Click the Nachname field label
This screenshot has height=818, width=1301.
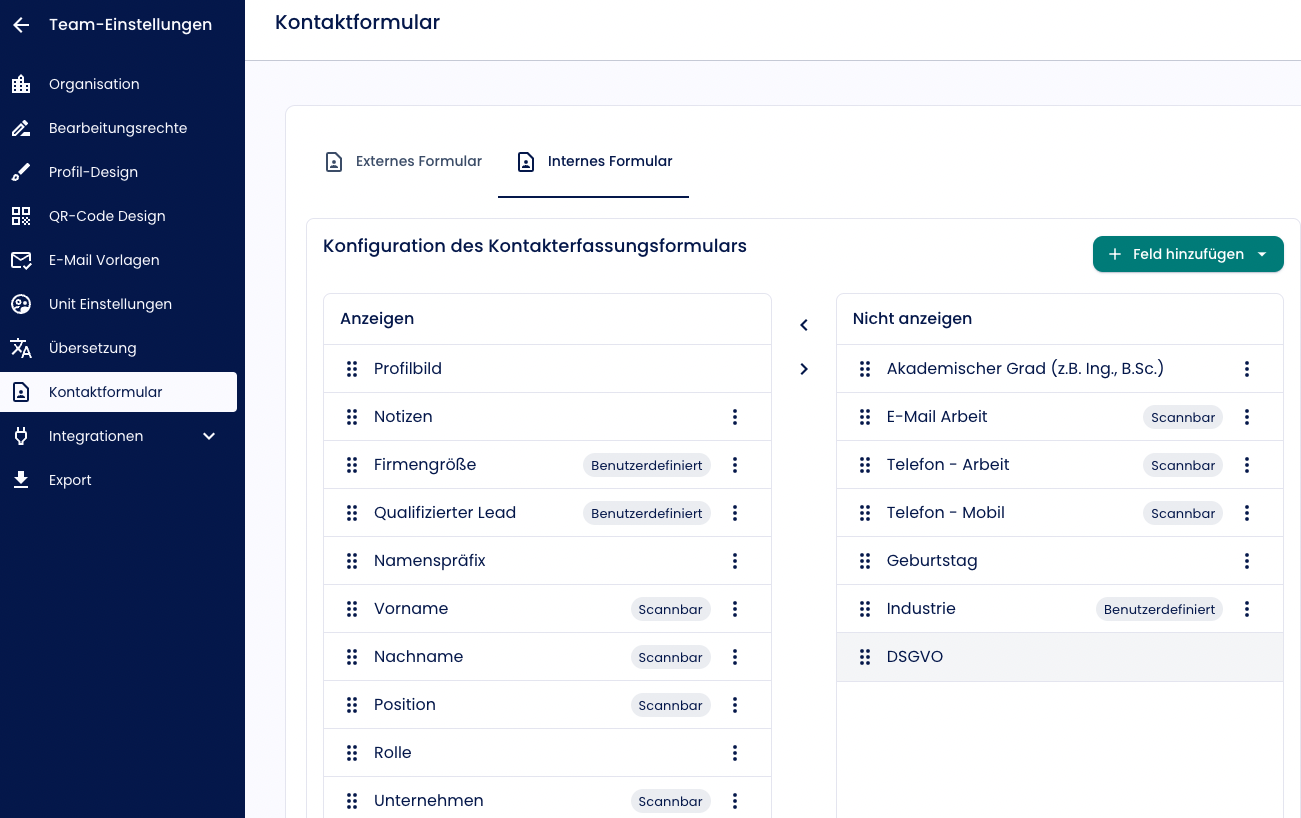[x=419, y=657]
